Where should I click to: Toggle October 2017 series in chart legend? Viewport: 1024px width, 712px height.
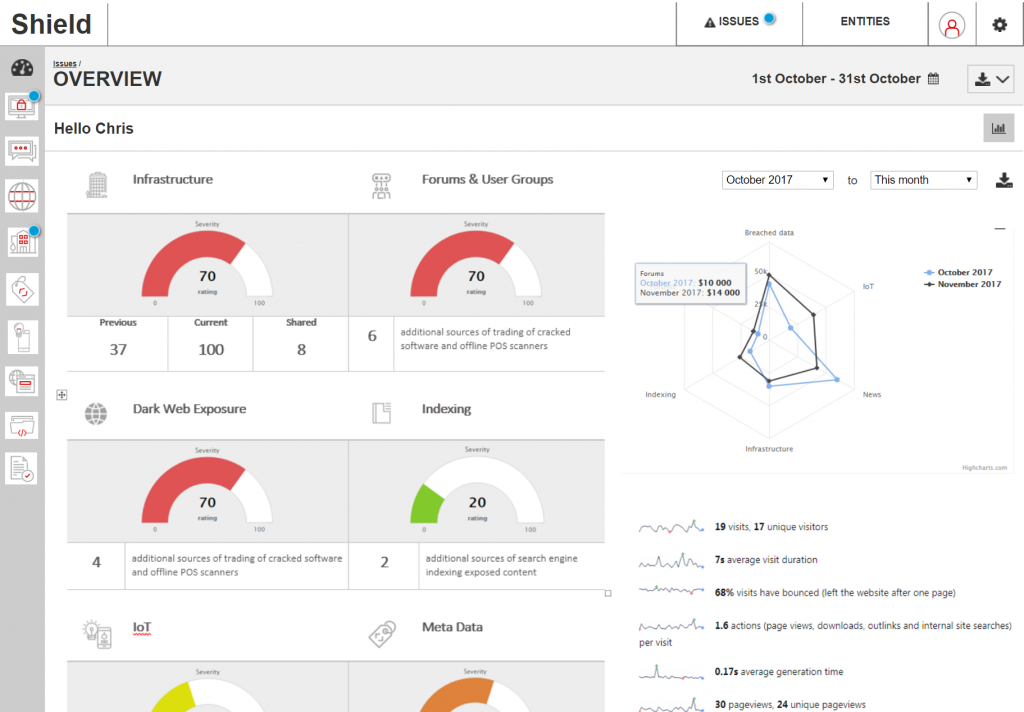[960, 272]
